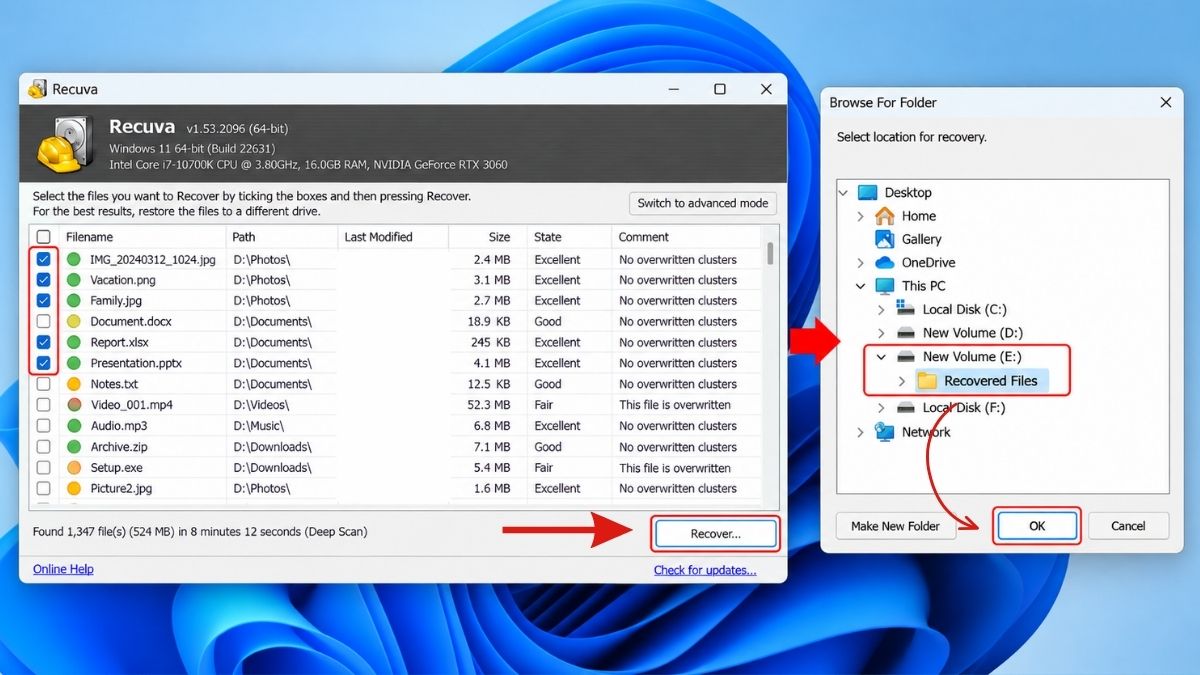Click red state dot of Video_001.mp4
1200x675 pixels.
click(x=74, y=405)
